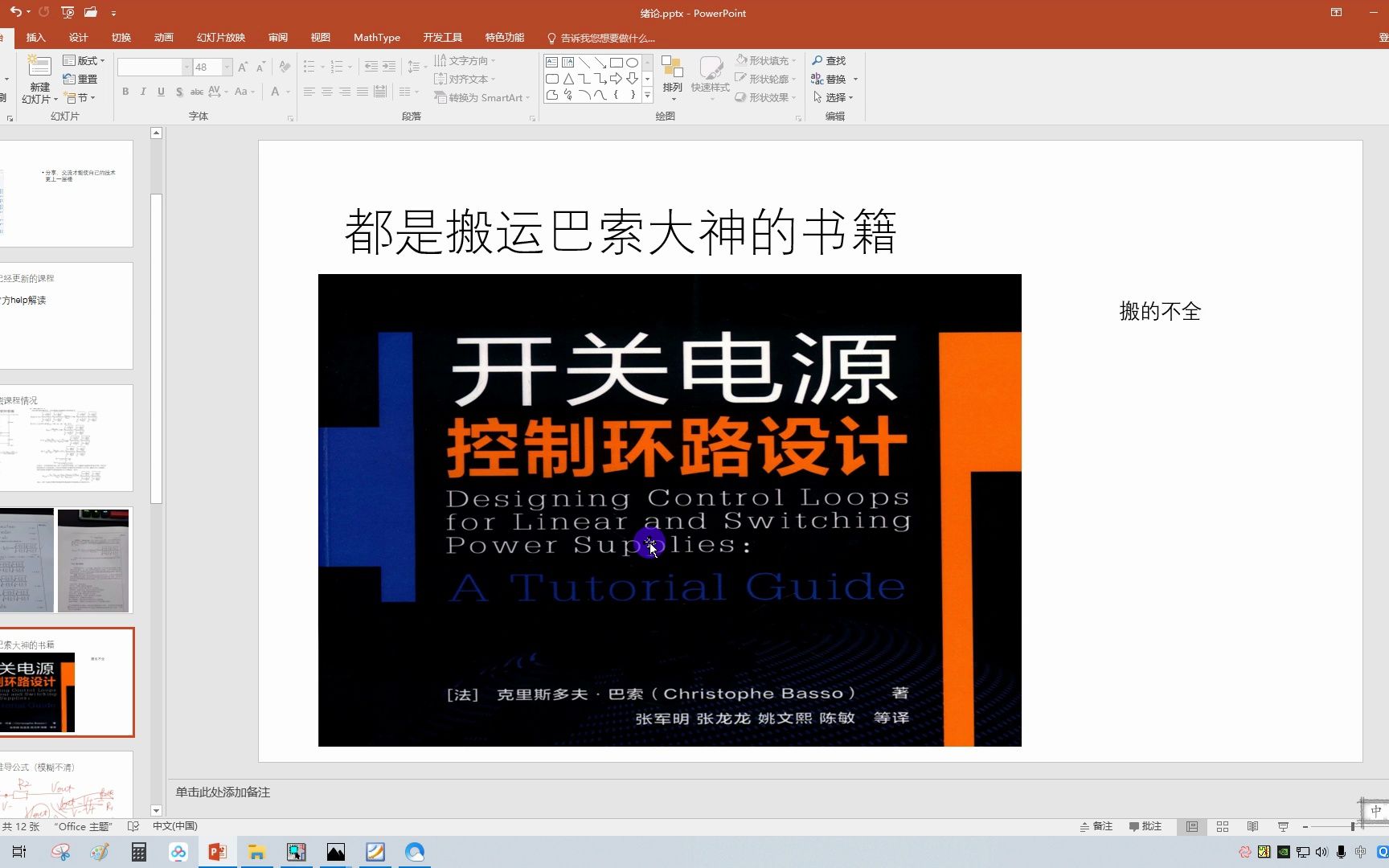Screen dimensions: 1389x868
Task: Toggle text Shadow (S) formatting
Action: coord(179,92)
